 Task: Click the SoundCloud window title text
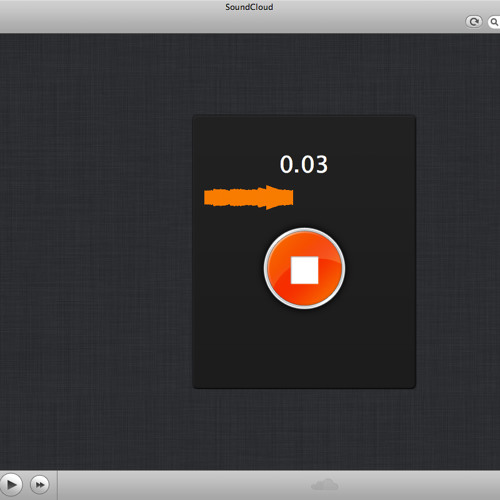pyautogui.click(x=249, y=7)
